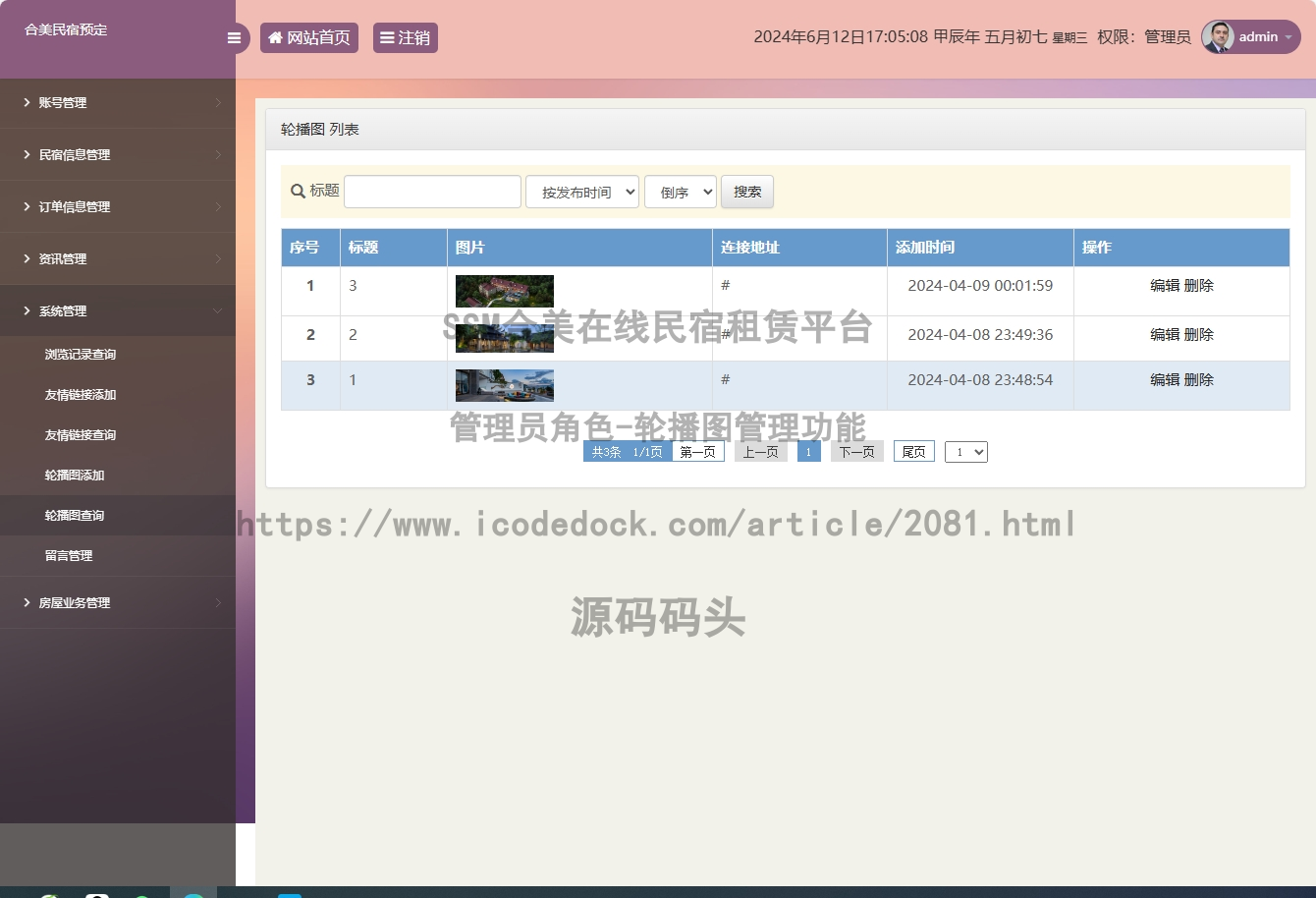Open the thumbnail image in row 1
This screenshot has height=898, width=1316.
click(x=505, y=291)
